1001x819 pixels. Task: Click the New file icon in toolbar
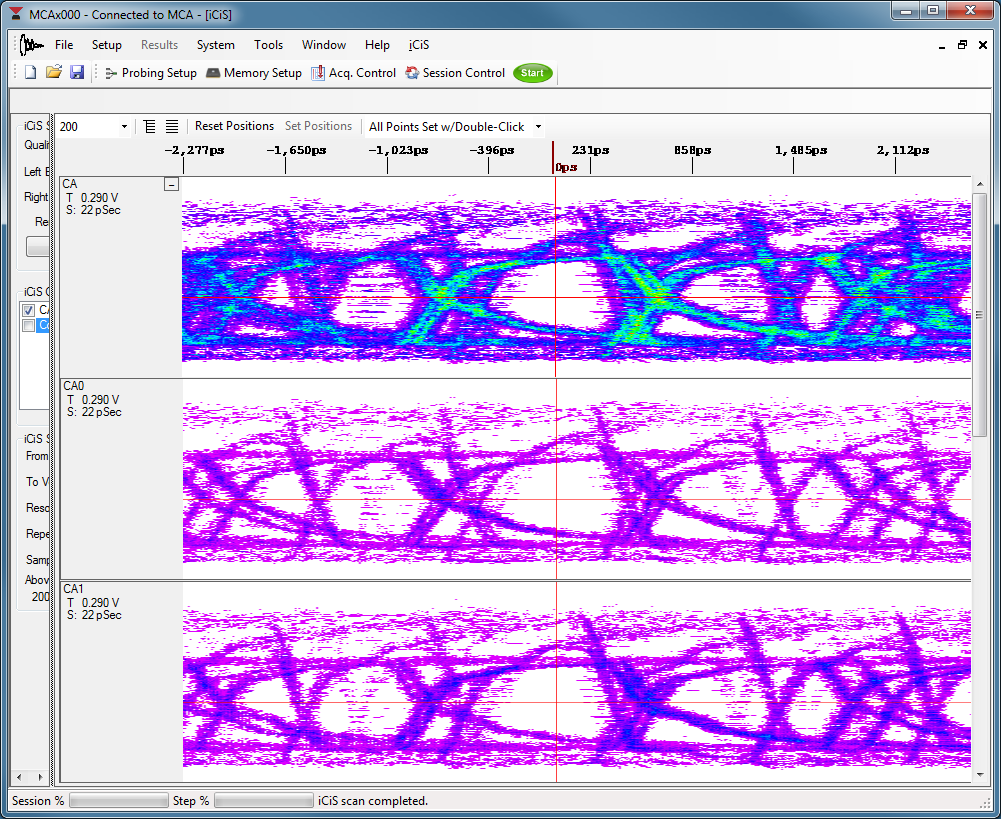(30, 73)
